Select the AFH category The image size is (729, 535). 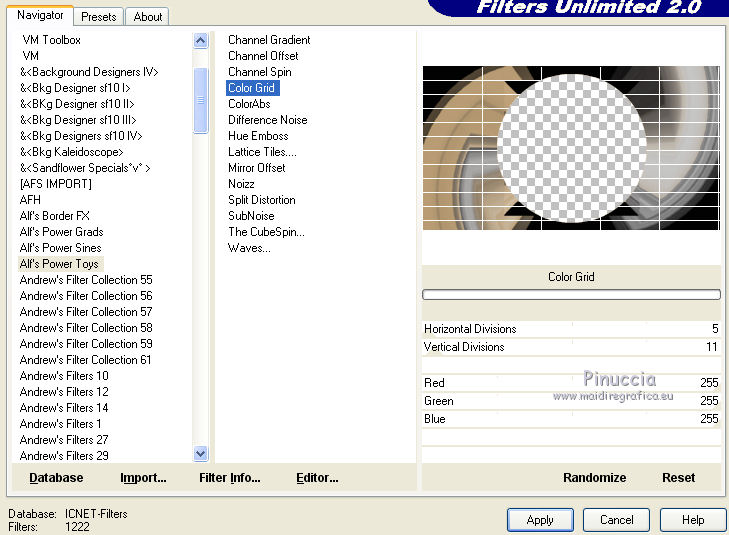click(30, 200)
